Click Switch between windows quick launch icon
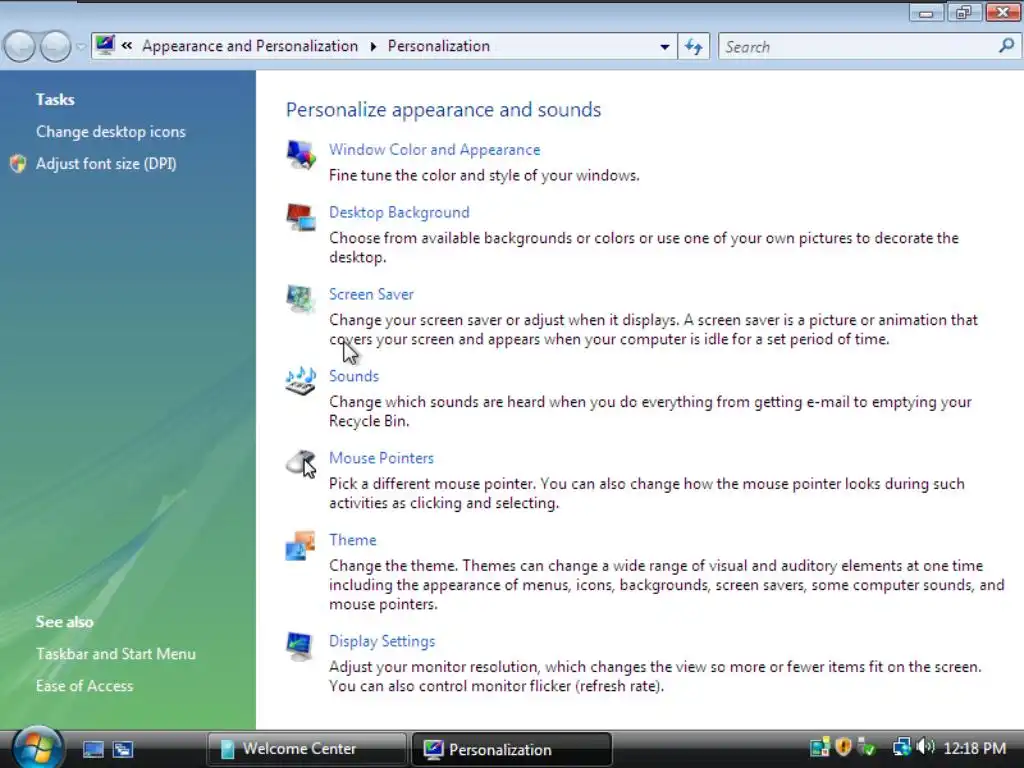1024x768 pixels. coord(122,749)
